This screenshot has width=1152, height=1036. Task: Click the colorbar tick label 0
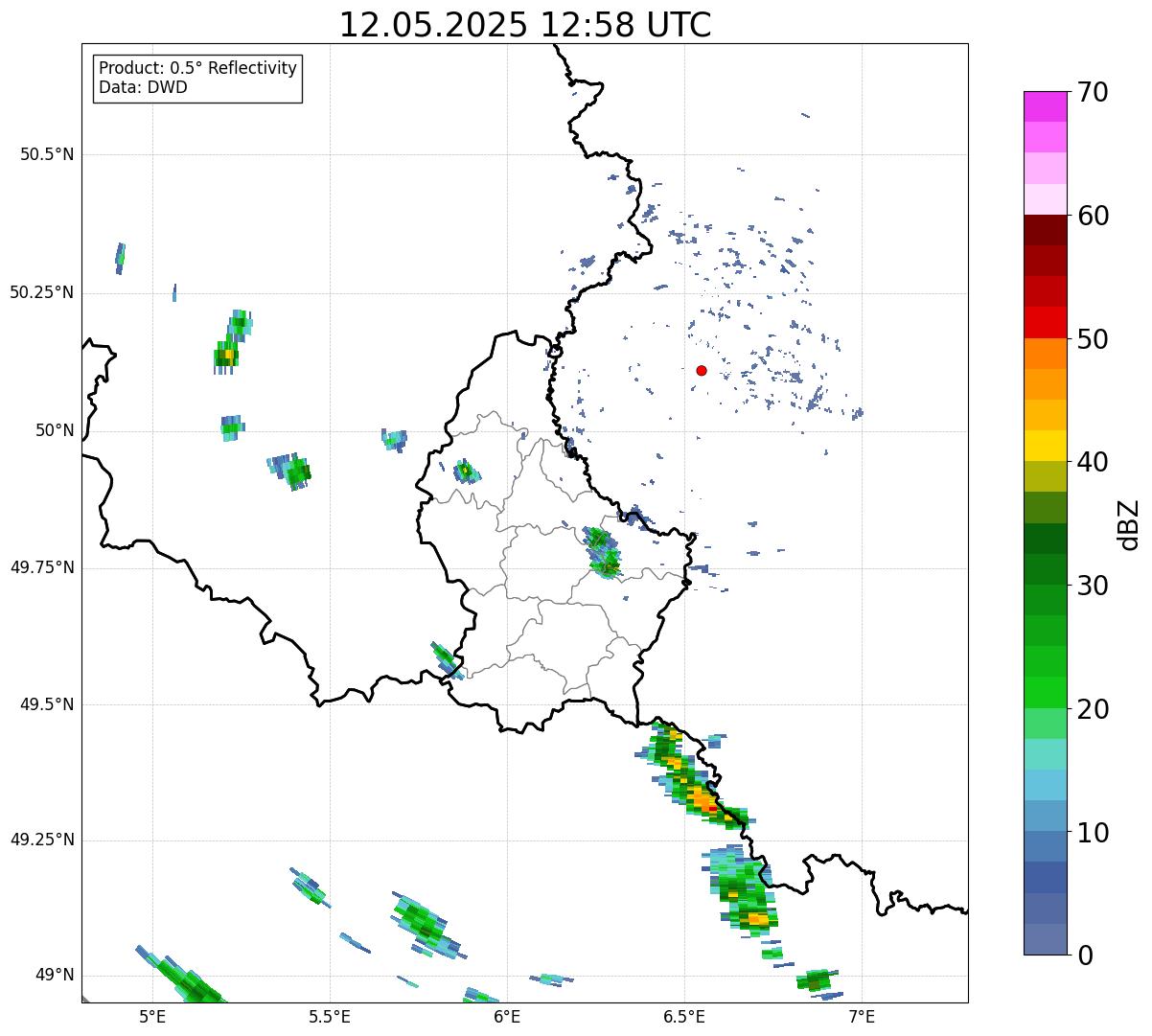(1085, 955)
